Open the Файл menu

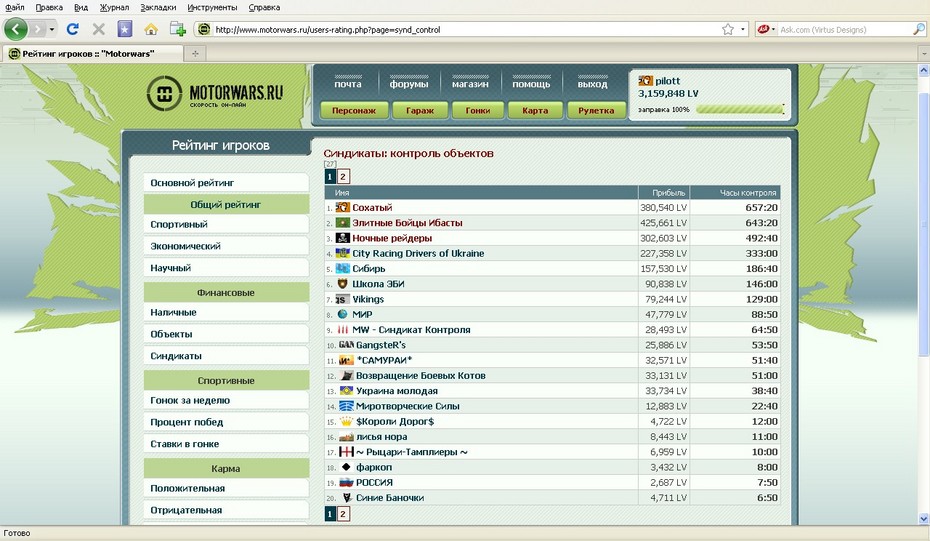click(x=15, y=8)
